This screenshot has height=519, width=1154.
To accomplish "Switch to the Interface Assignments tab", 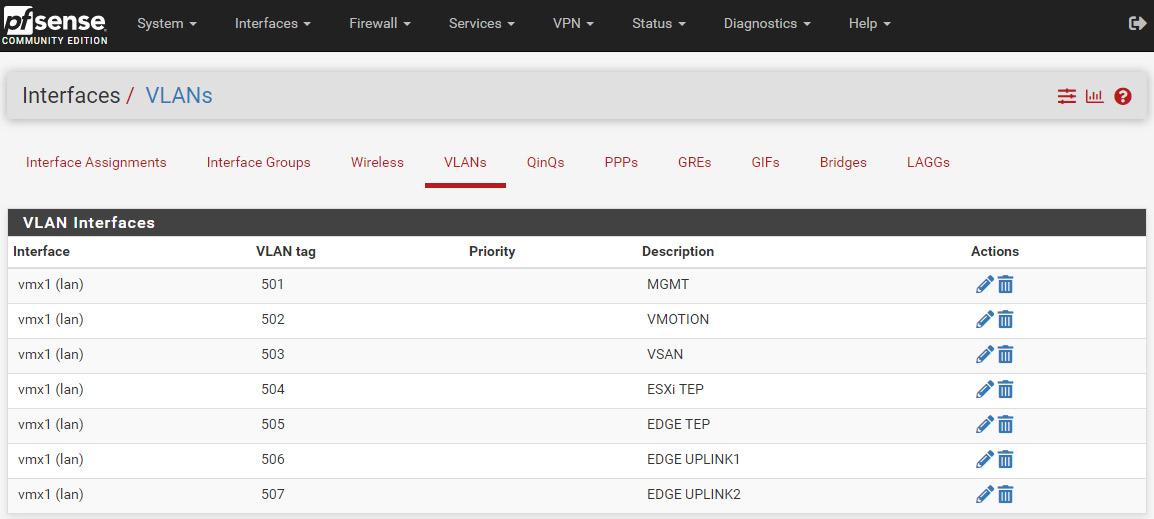I will [96, 162].
